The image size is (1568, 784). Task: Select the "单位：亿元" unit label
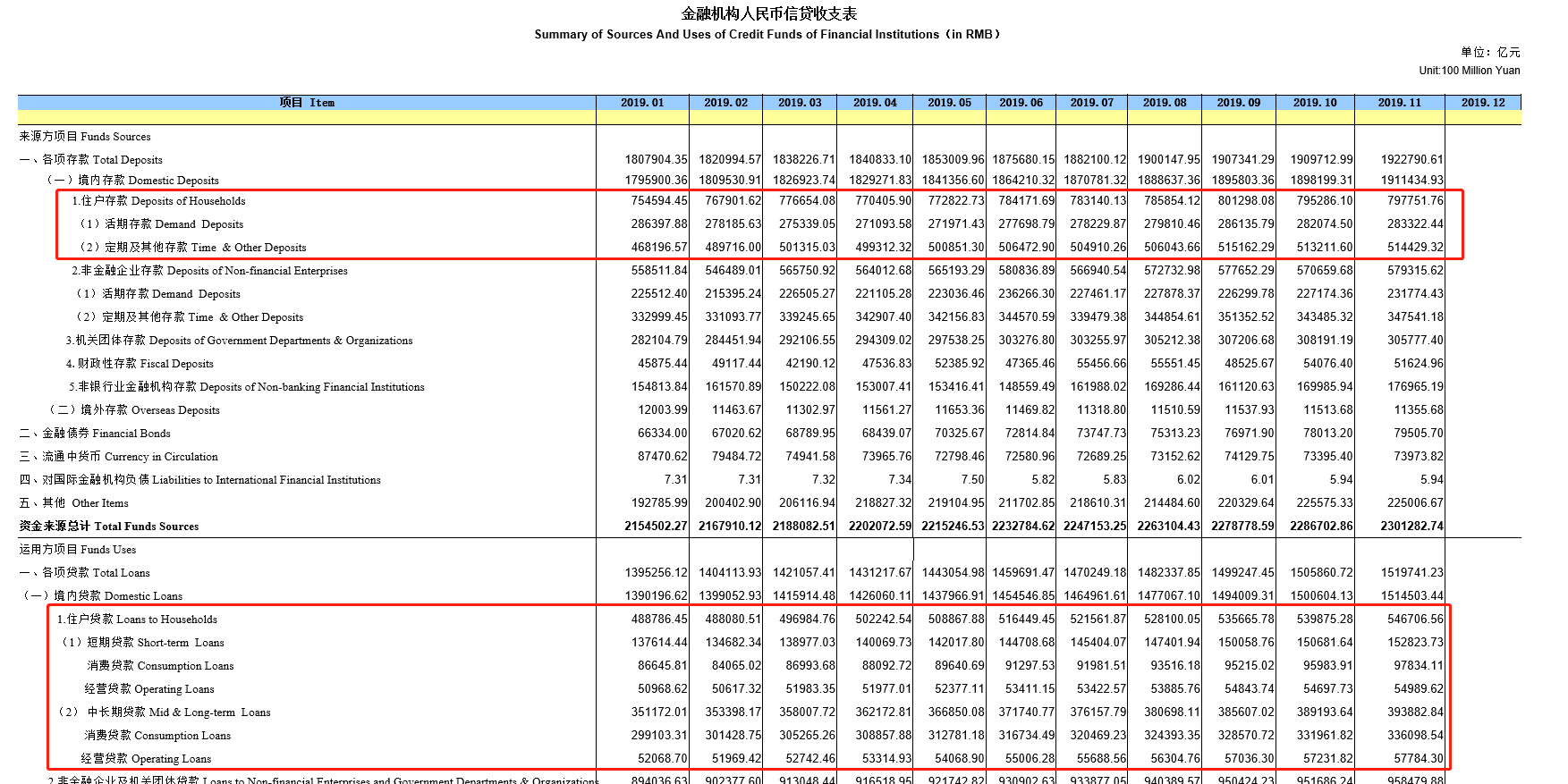pos(1490,52)
